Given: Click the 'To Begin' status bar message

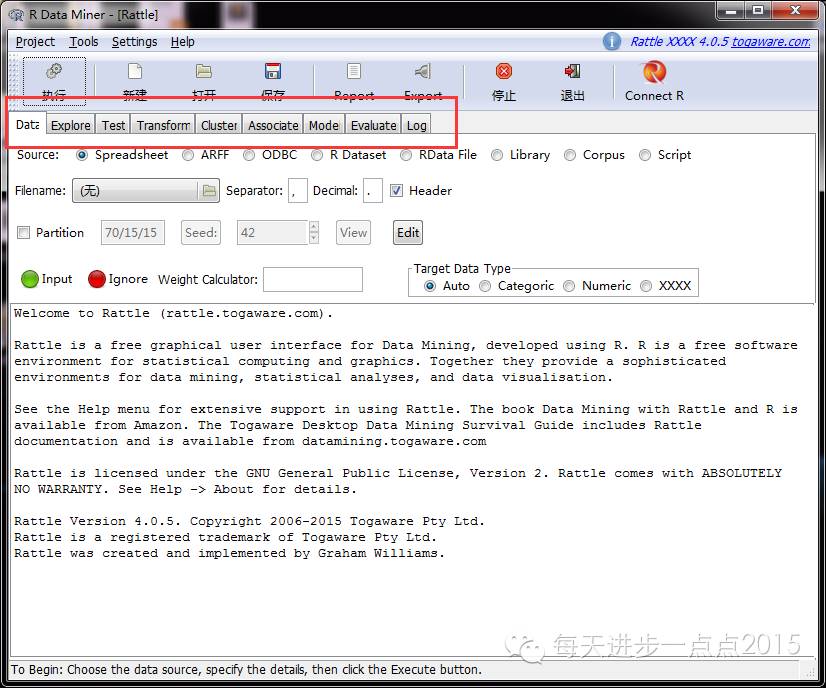Looking at the screenshot, I should click(246, 670).
